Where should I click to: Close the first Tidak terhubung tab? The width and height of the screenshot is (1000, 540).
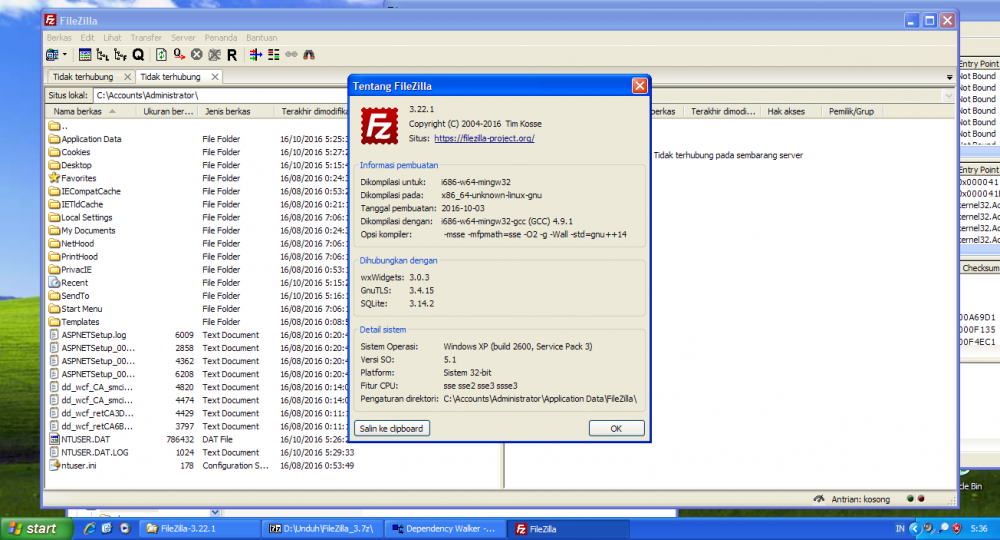(128, 77)
